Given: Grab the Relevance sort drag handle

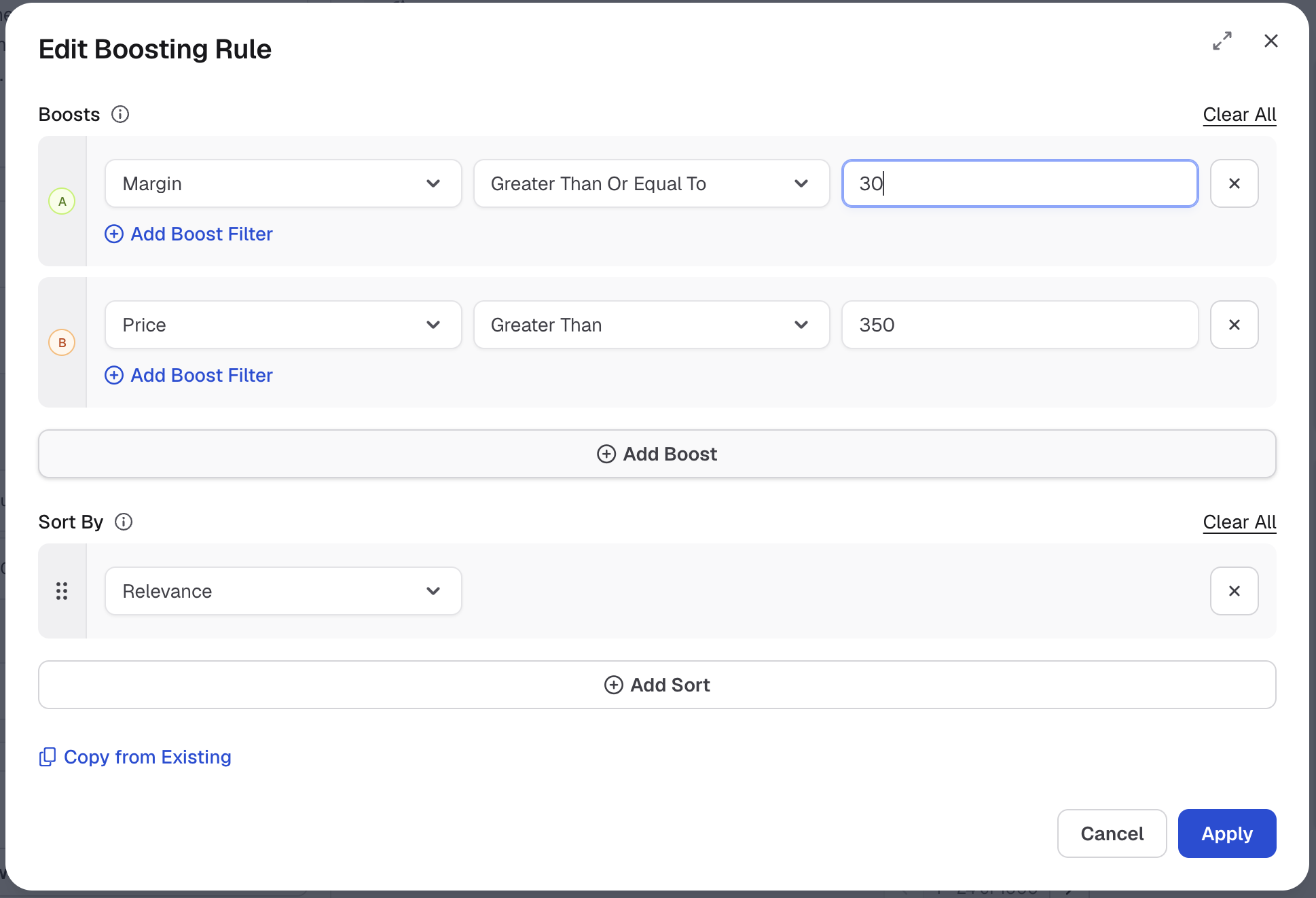Looking at the screenshot, I should click(x=62, y=591).
